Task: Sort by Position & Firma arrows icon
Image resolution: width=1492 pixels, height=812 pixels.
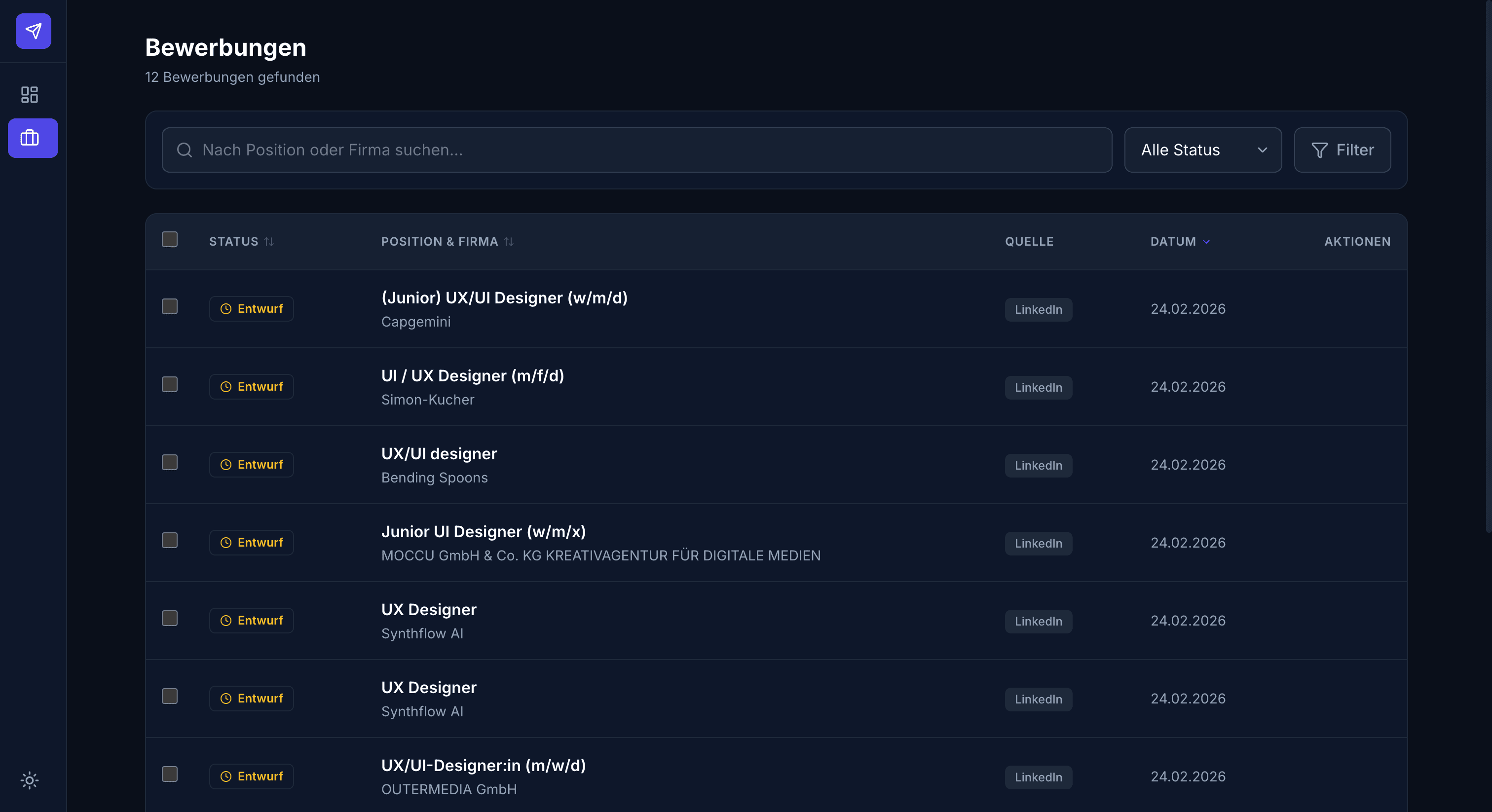Action: (509, 242)
